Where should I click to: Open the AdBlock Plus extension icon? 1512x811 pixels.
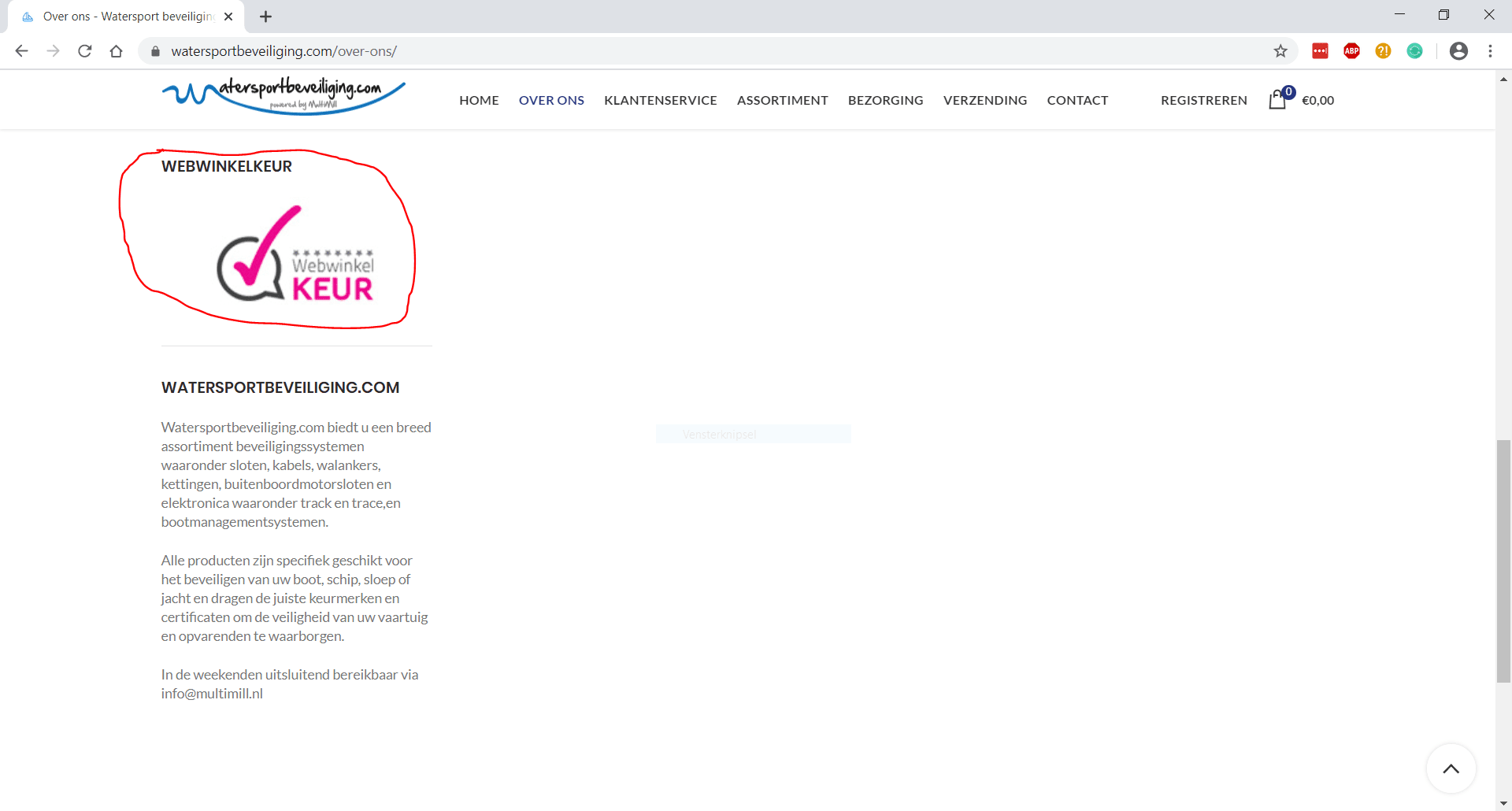point(1351,51)
